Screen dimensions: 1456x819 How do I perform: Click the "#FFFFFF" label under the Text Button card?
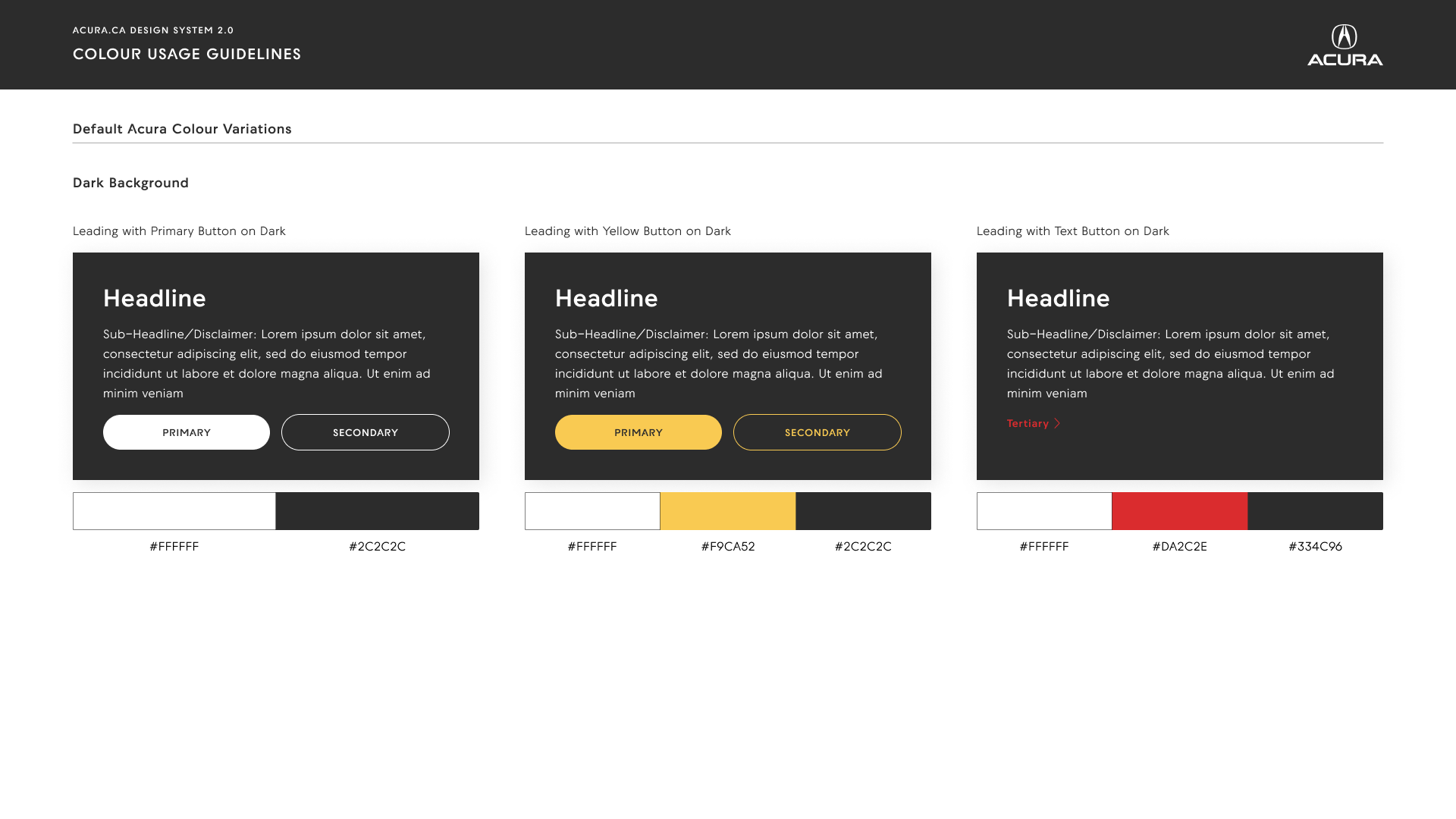click(x=1044, y=547)
